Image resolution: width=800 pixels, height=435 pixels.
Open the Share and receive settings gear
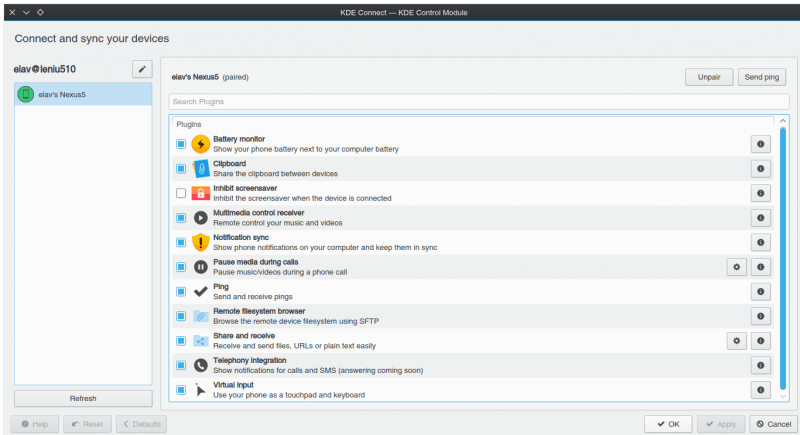click(x=737, y=341)
